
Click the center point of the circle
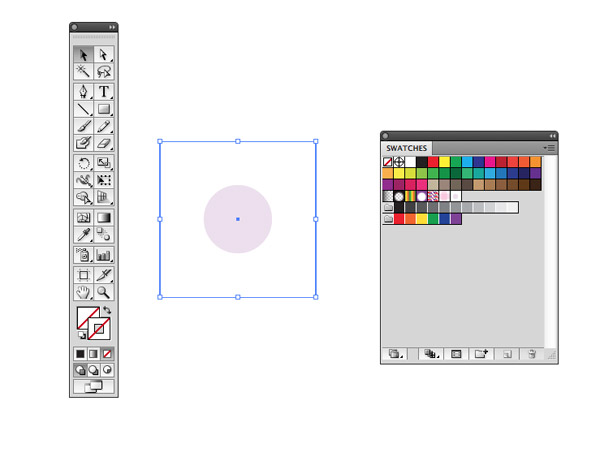pos(238,219)
